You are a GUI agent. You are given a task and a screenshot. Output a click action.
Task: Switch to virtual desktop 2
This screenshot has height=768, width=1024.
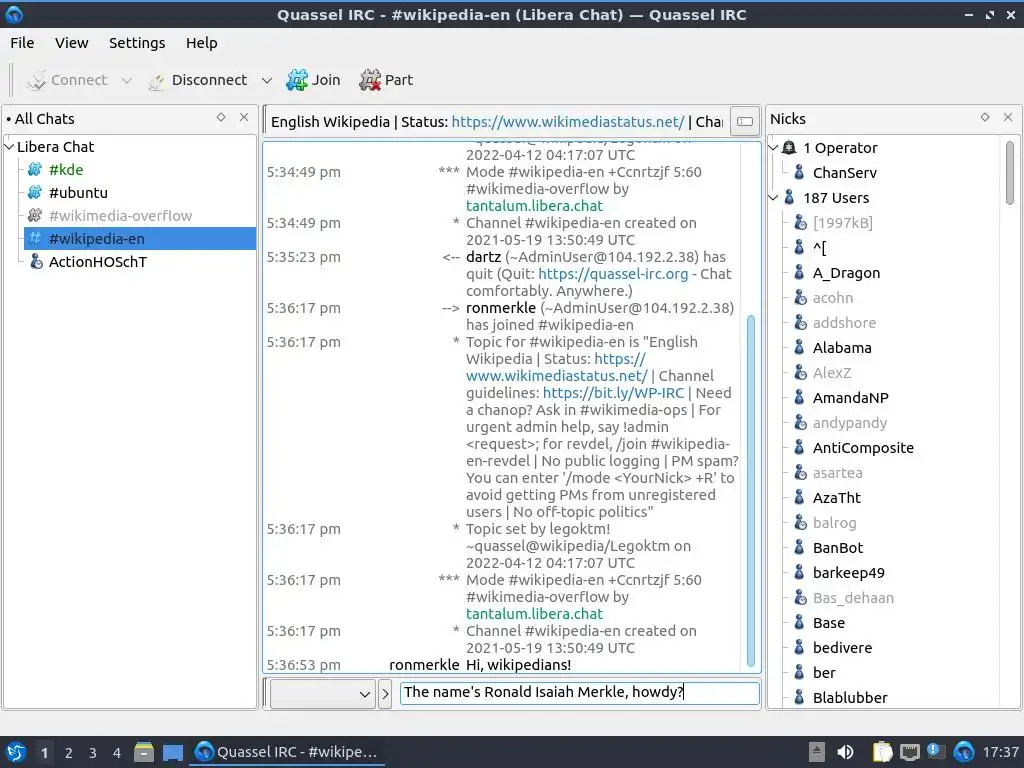pos(68,753)
